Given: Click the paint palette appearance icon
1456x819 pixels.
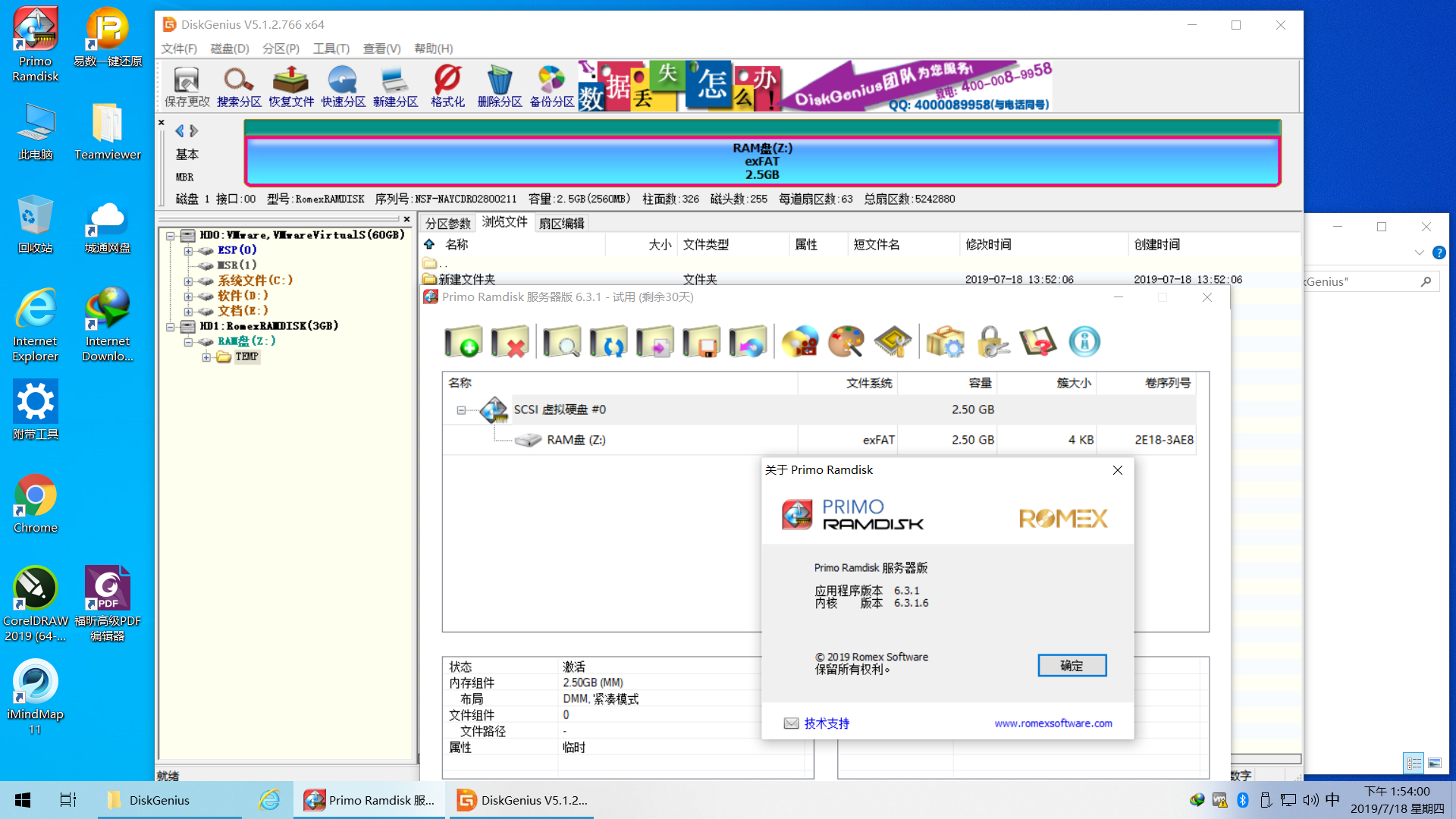Looking at the screenshot, I should pyautogui.click(x=846, y=342).
